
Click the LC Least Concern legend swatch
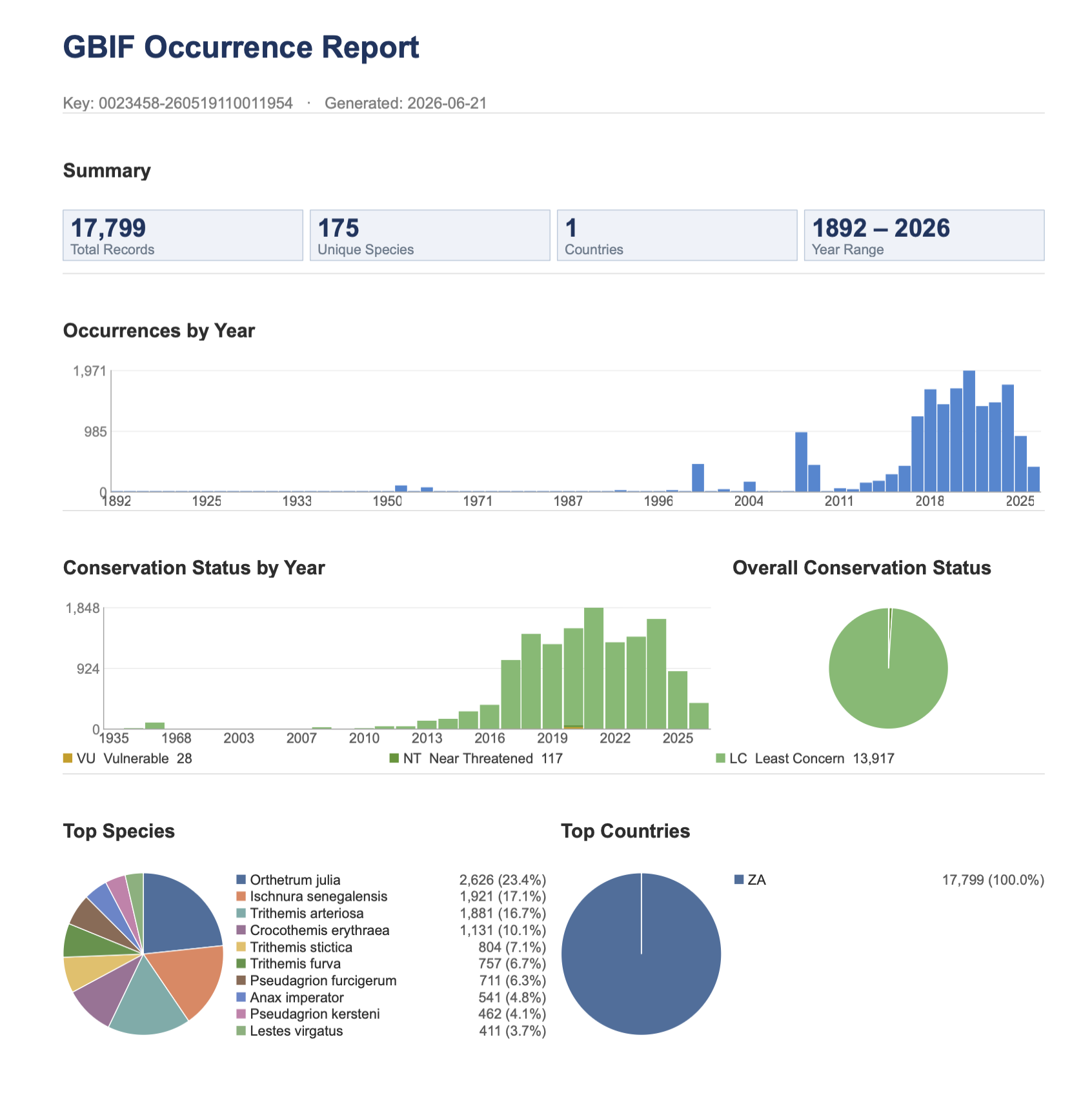(721, 758)
